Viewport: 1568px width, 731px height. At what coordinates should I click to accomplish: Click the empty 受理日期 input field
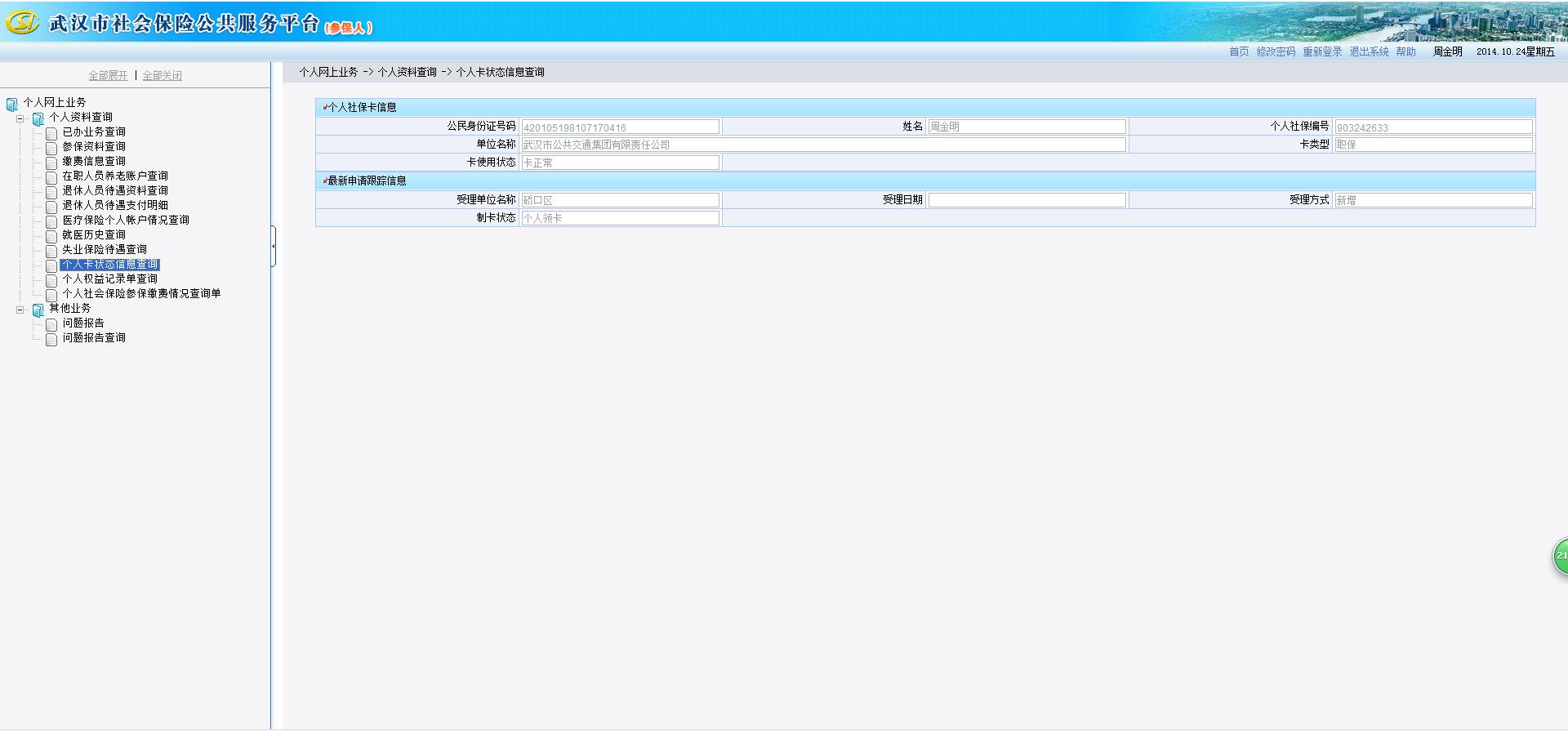(x=1027, y=200)
